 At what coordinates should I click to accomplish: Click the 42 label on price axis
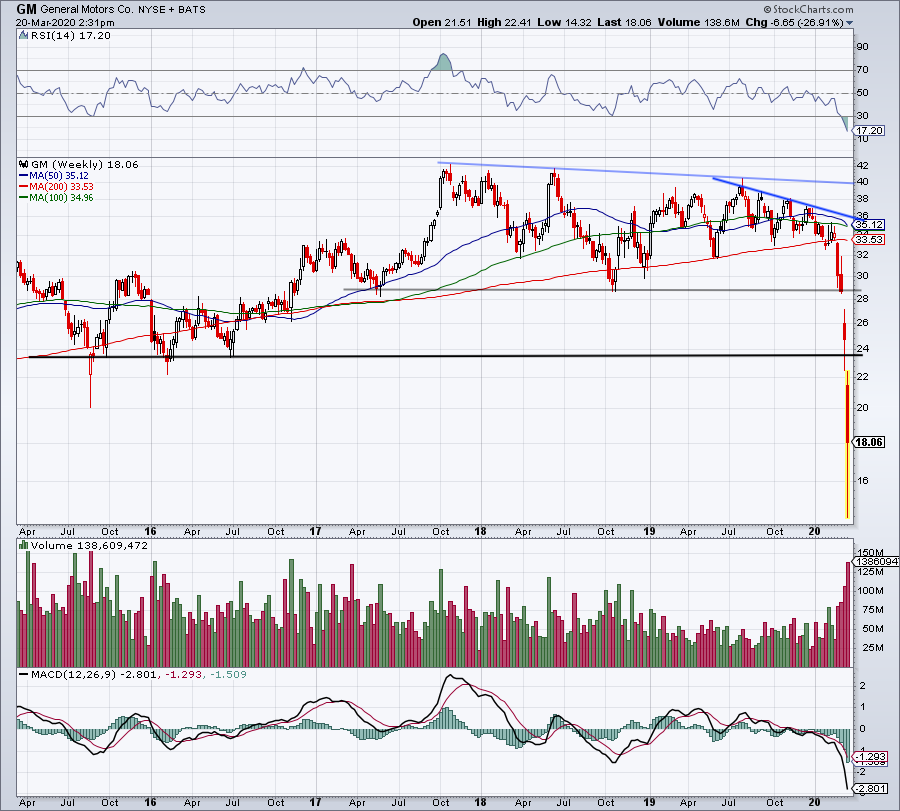pyautogui.click(x=863, y=166)
